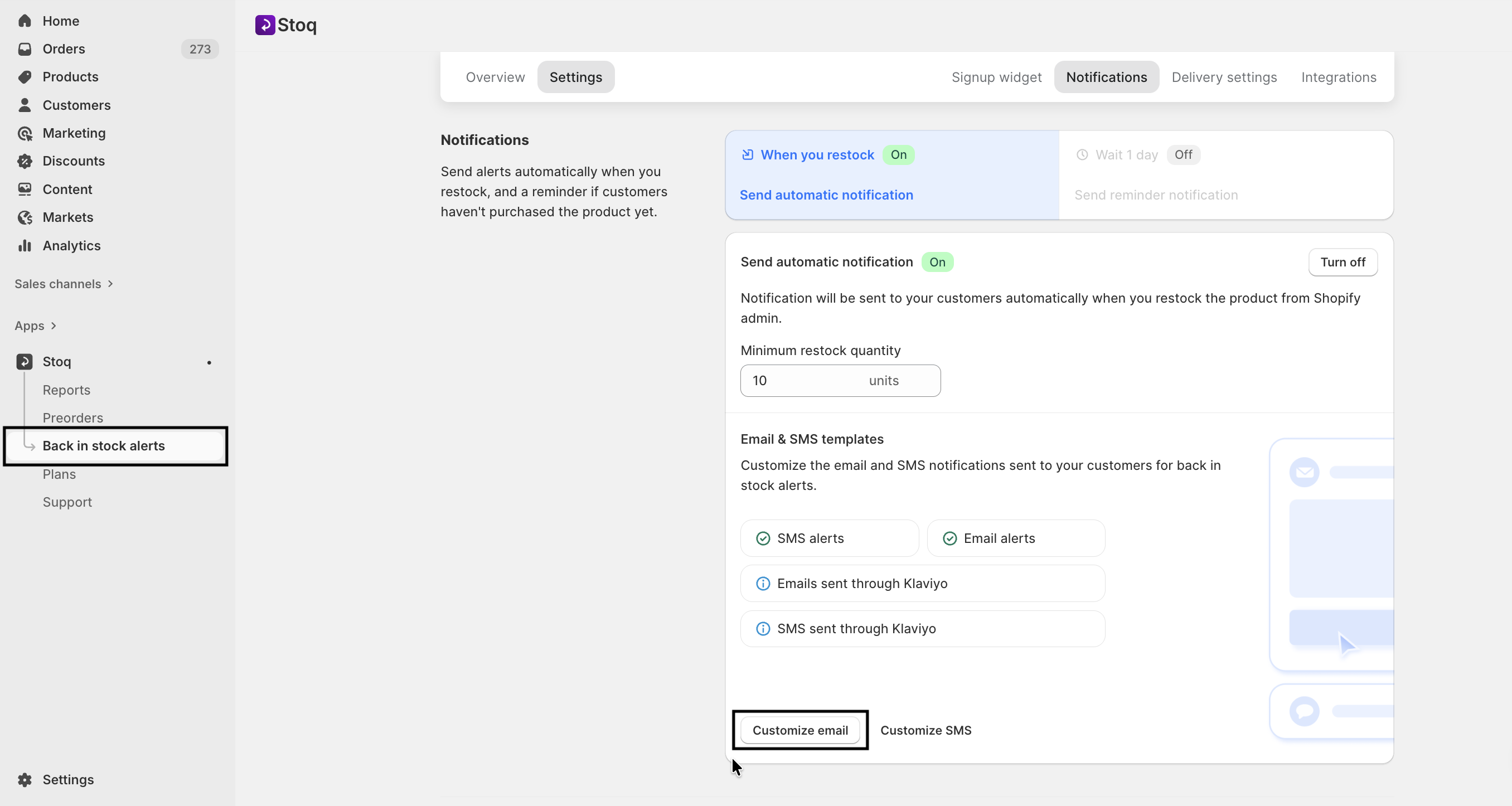1512x806 pixels.
Task: Click the Customers icon
Action: click(x=25, y=105)
